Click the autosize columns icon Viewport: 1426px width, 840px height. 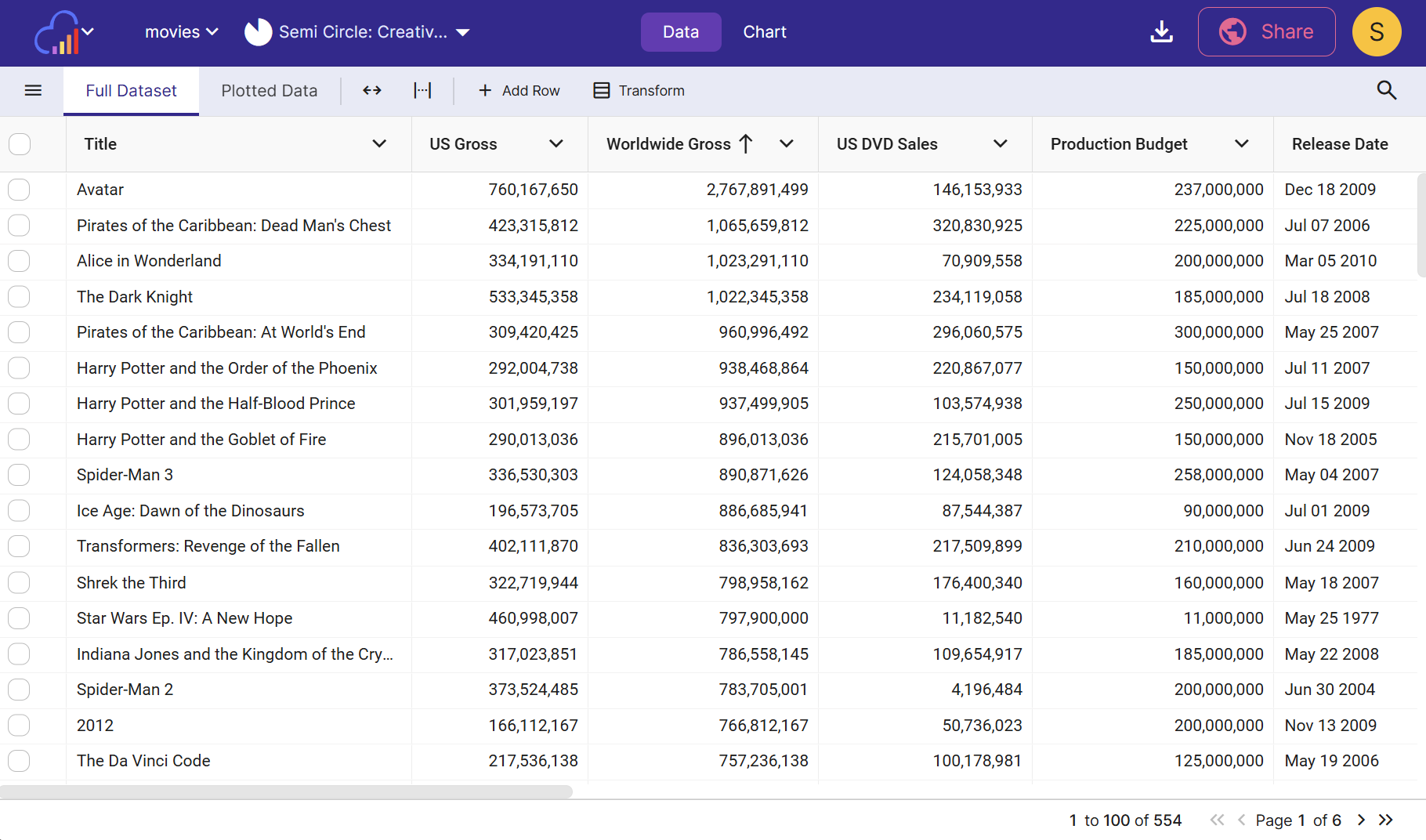tap(422, 91)
